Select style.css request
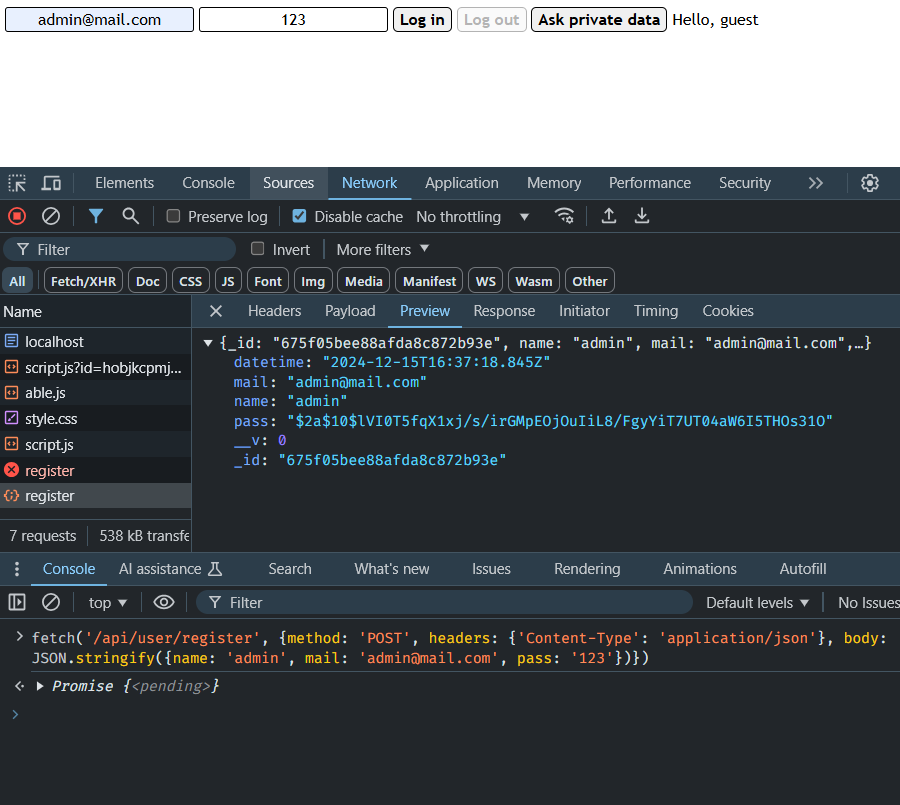900x805 pixels. (x=95, y=419)
